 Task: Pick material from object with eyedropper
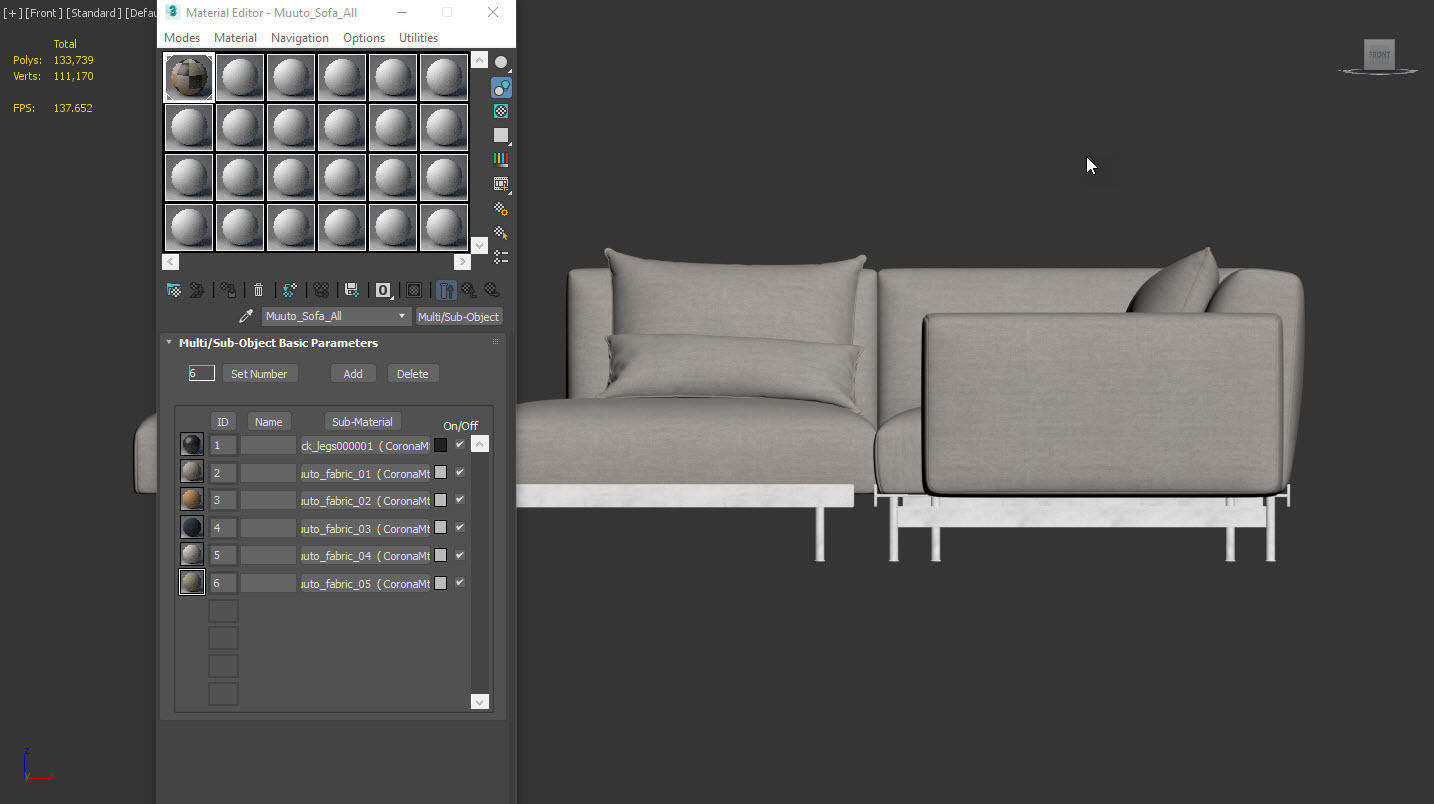(245, 316)
